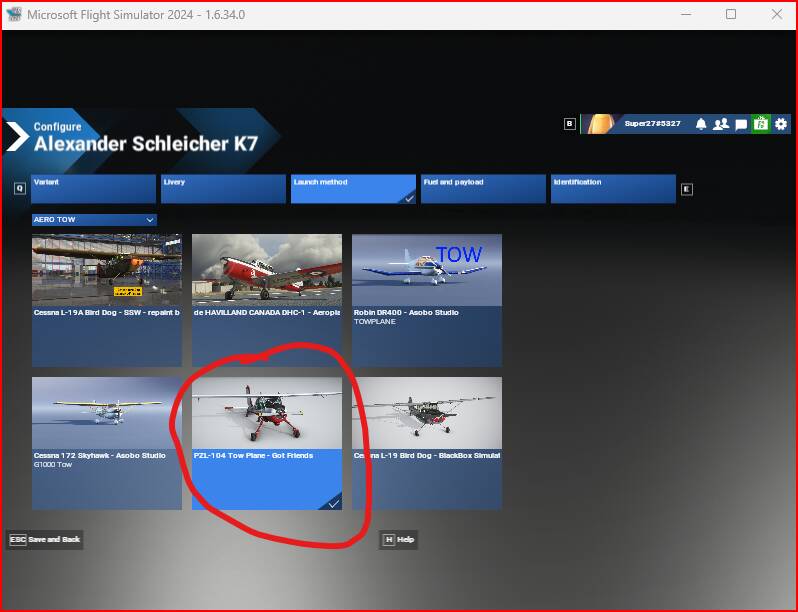Expand the AERO TOW dropdown

coord(94,220)
